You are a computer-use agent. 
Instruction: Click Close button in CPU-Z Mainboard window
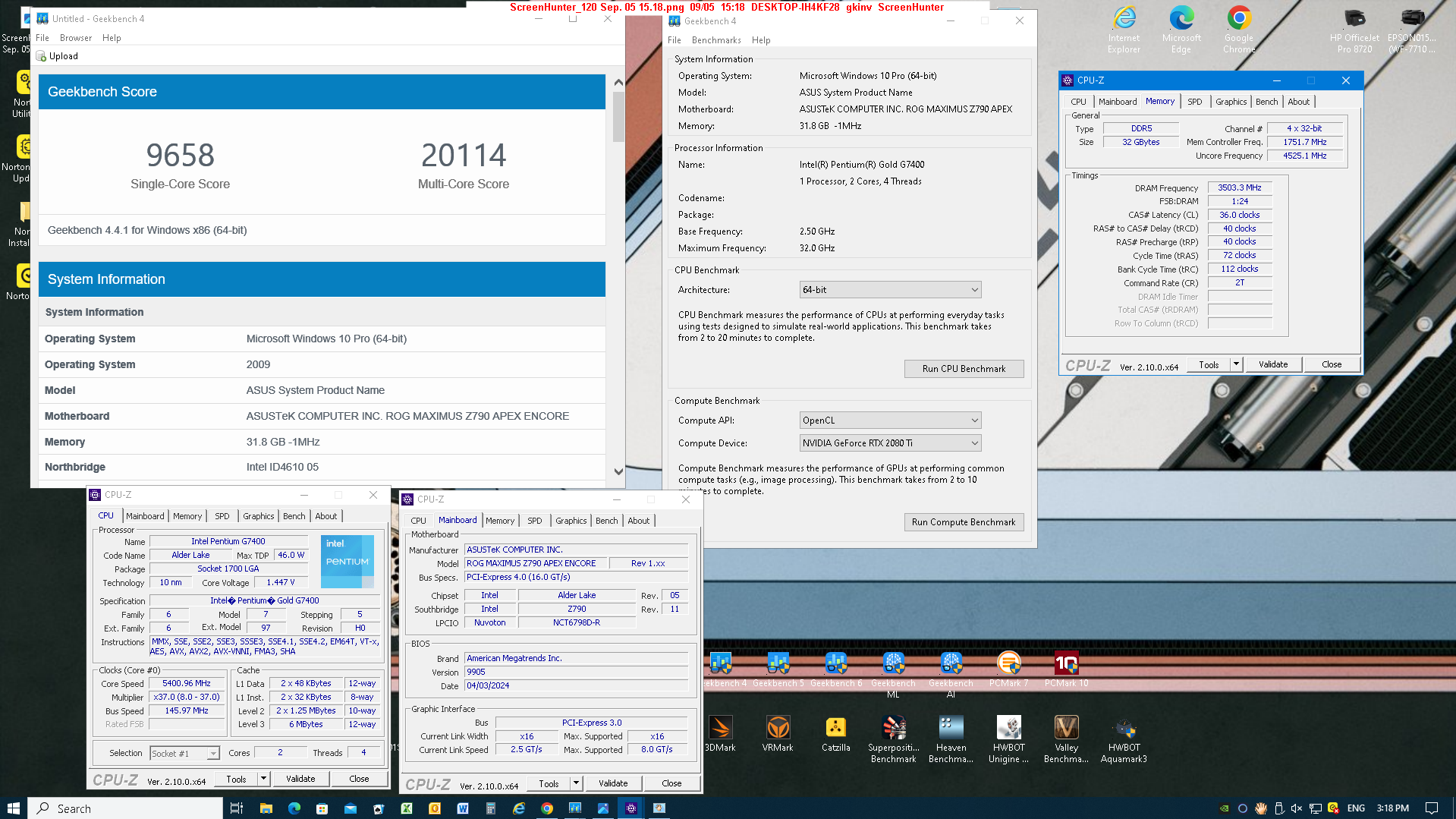pos(671,783)
